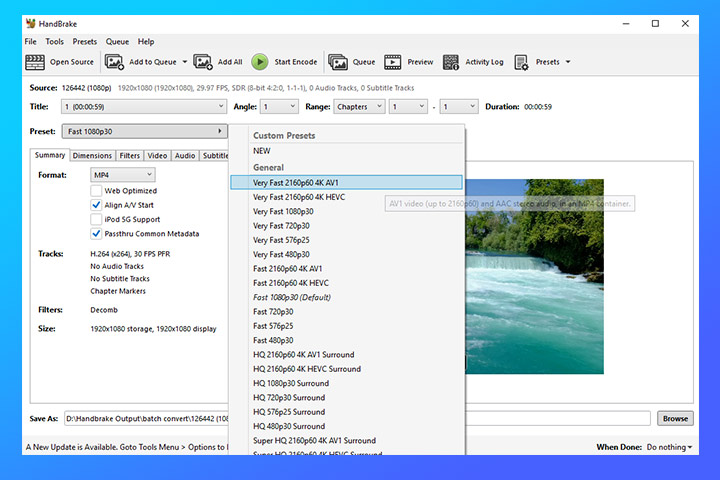Open the Angle dropdown
The image size is (720, 480).
click(279, 107)
